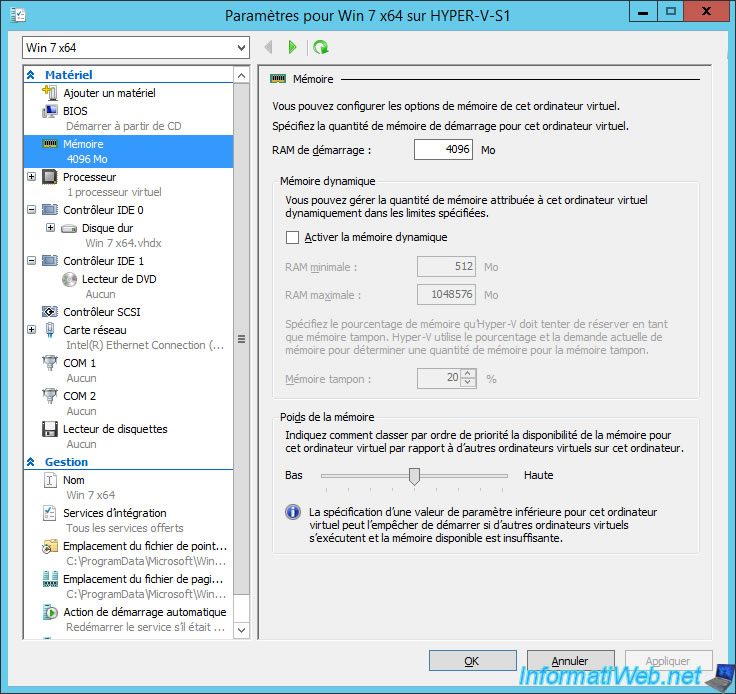736x694 pixels.
Task: Select Contrôleur SCSI in the tree
Action: [102, 312]
